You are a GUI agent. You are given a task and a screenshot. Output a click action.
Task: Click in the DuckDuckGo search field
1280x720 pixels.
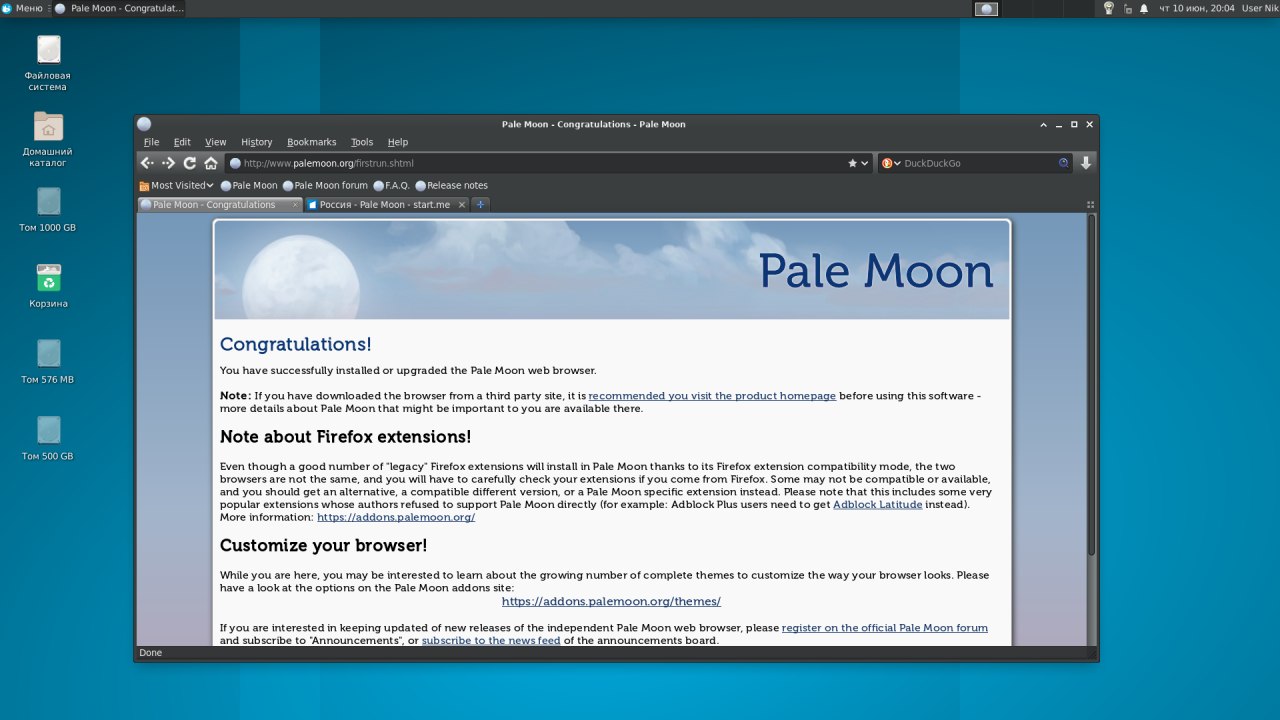[x=980, y=163]
